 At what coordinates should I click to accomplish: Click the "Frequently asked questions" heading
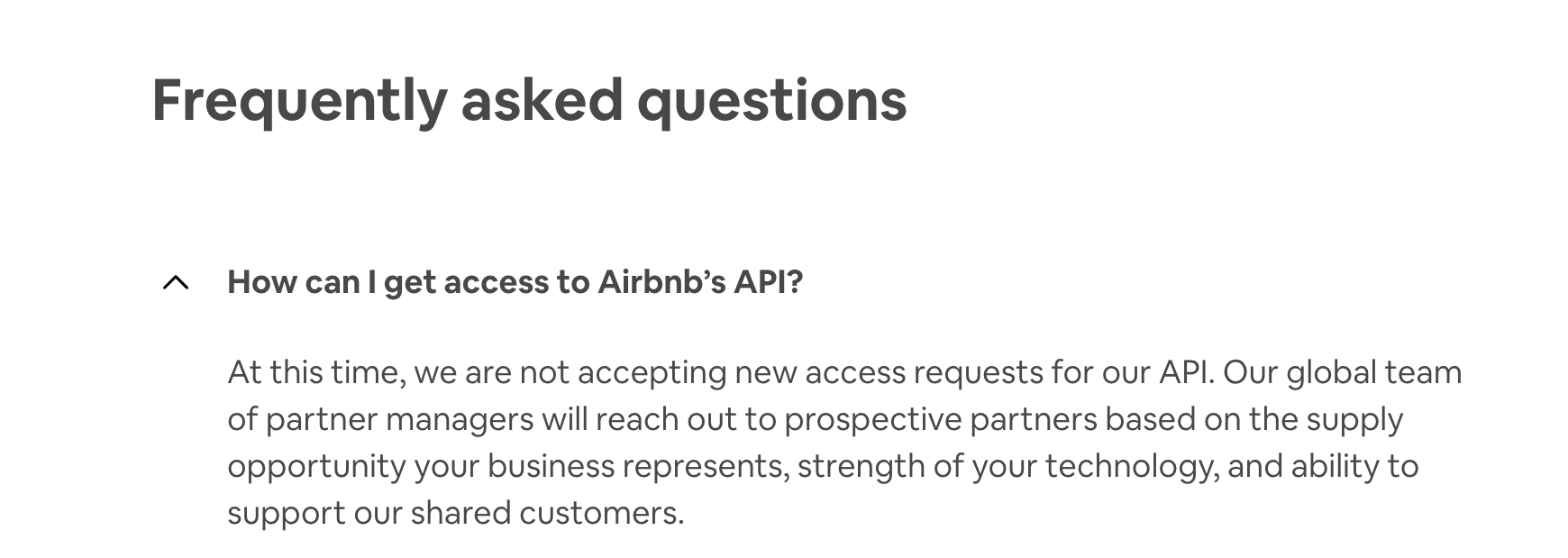pos(529,100)
